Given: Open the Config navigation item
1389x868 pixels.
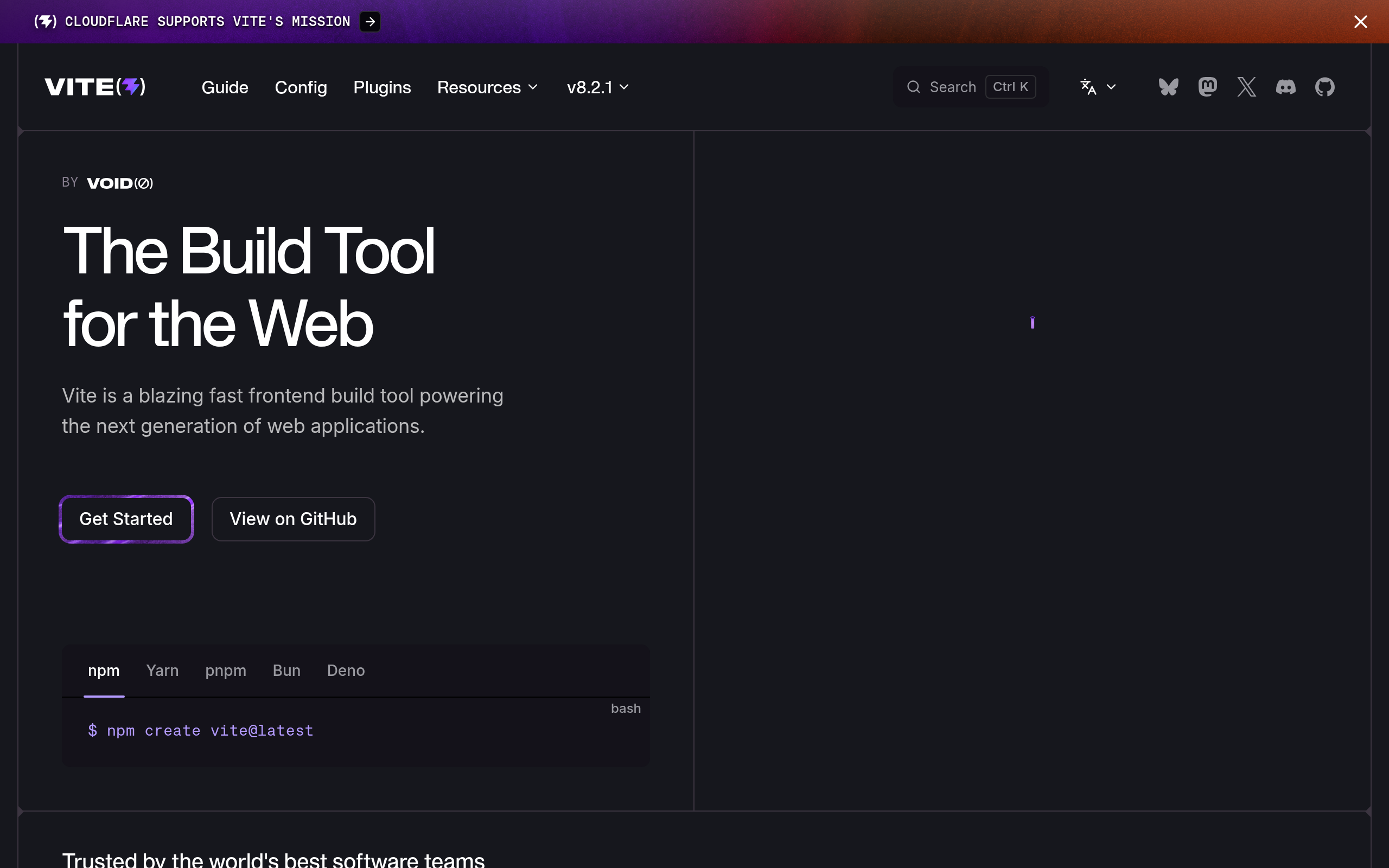Looking at the screenshot, I should [301, 87].
